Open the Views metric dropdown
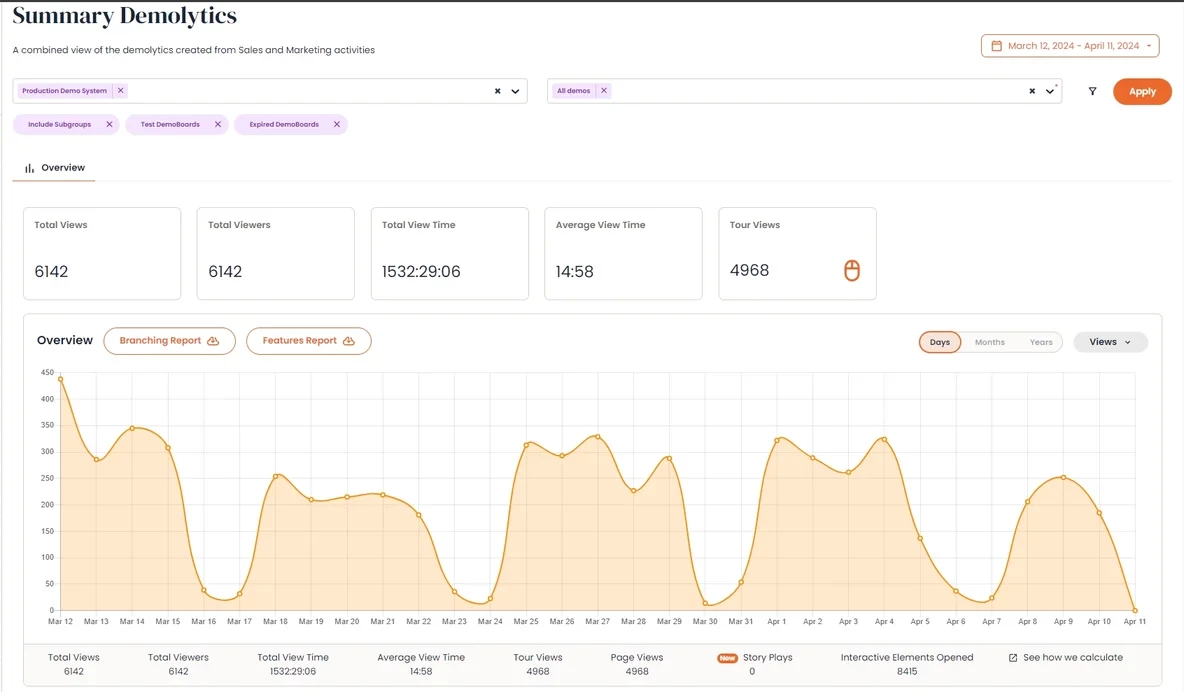This screenshot has height=692, width=1184. pyautogui.click(x=1110, y=342)
